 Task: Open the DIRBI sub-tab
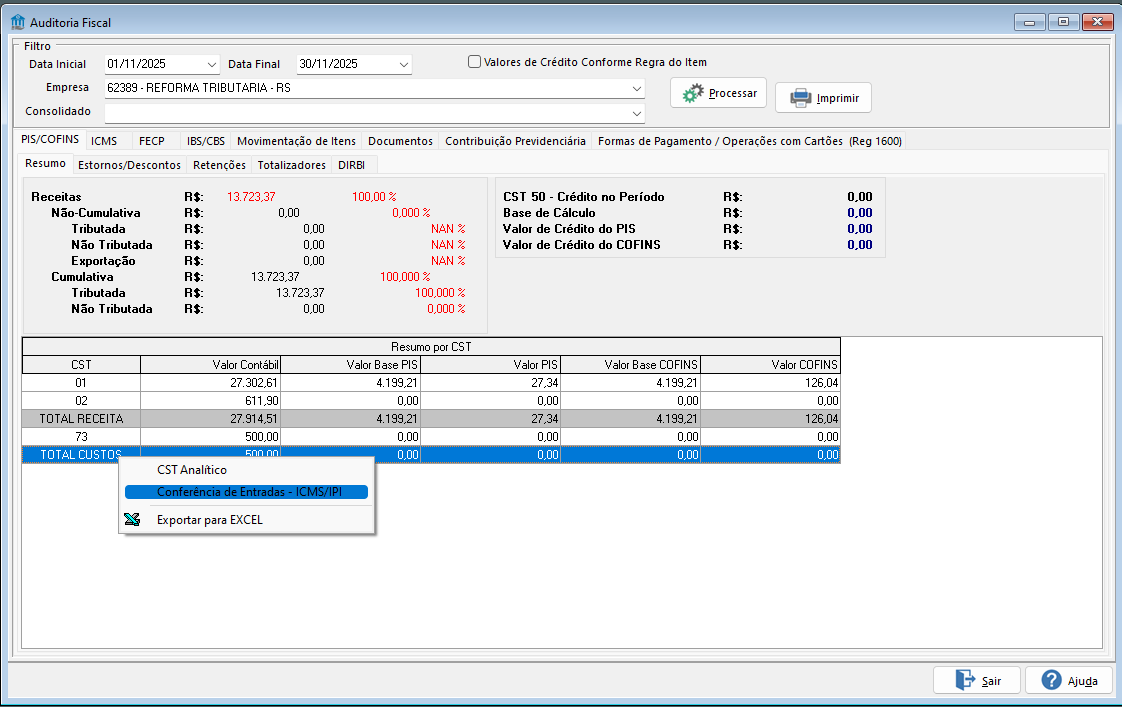coord(352,165)
